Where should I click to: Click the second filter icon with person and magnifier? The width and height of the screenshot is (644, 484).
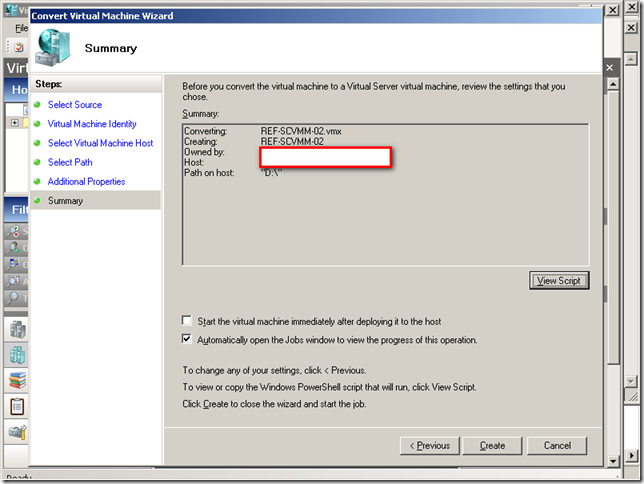(x=13, y=248)
